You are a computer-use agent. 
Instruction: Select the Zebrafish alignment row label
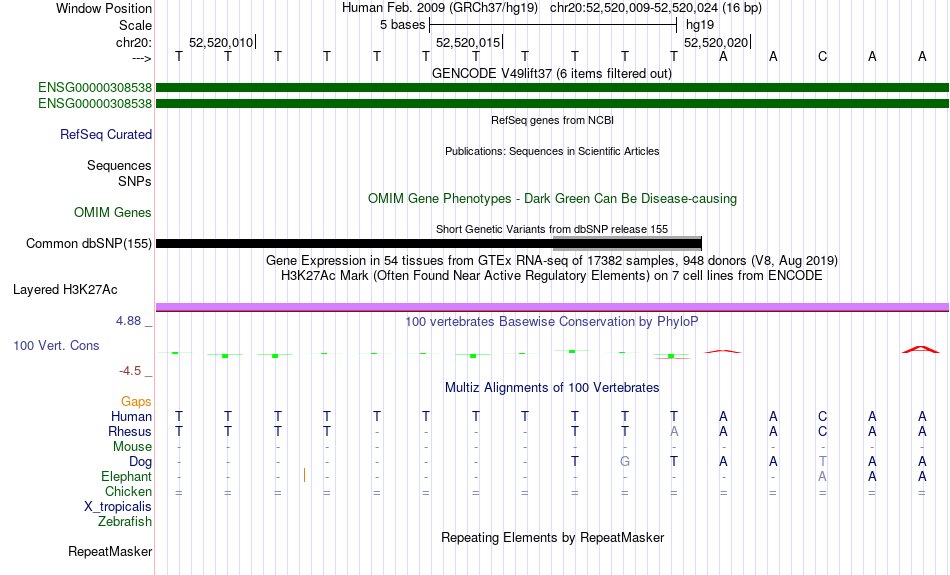point(125,521)
